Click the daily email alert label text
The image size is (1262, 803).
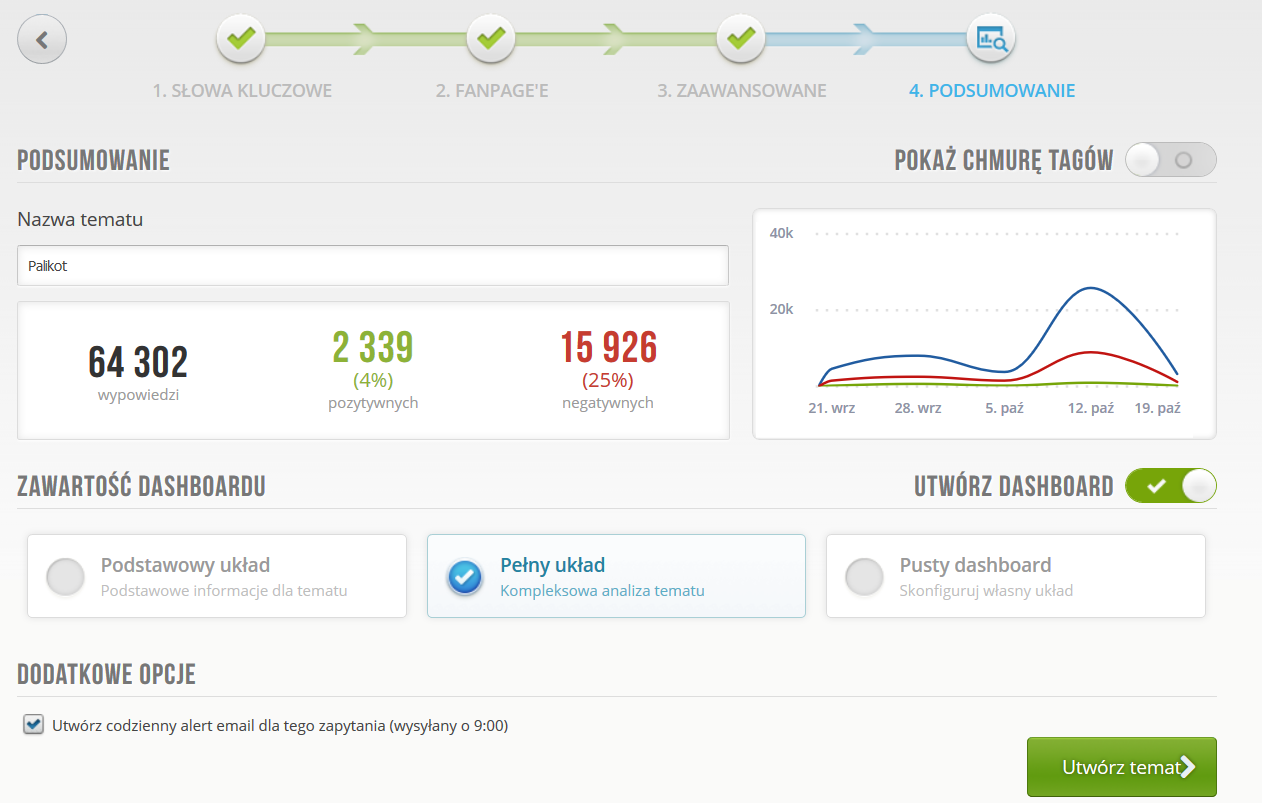pyautogui.click(x=280, y=726)
